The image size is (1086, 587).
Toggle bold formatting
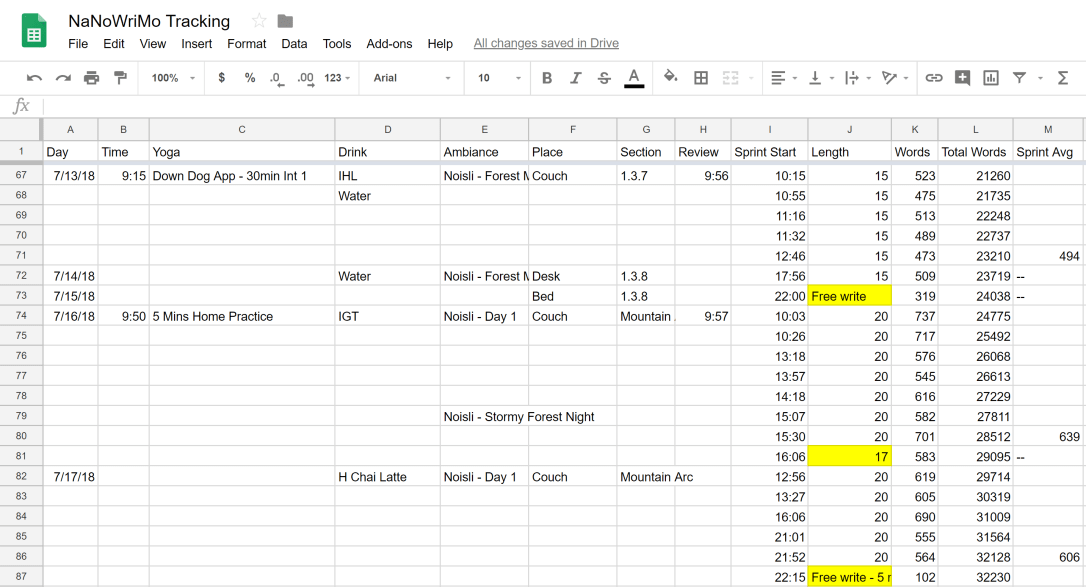click(x=547, y=78)
